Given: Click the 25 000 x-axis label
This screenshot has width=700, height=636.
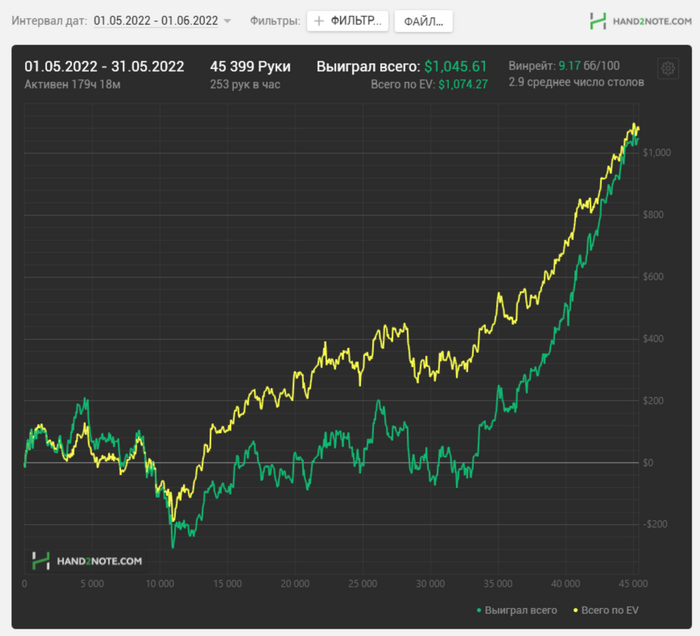Looking at the screenshot, I should point(362,583).
